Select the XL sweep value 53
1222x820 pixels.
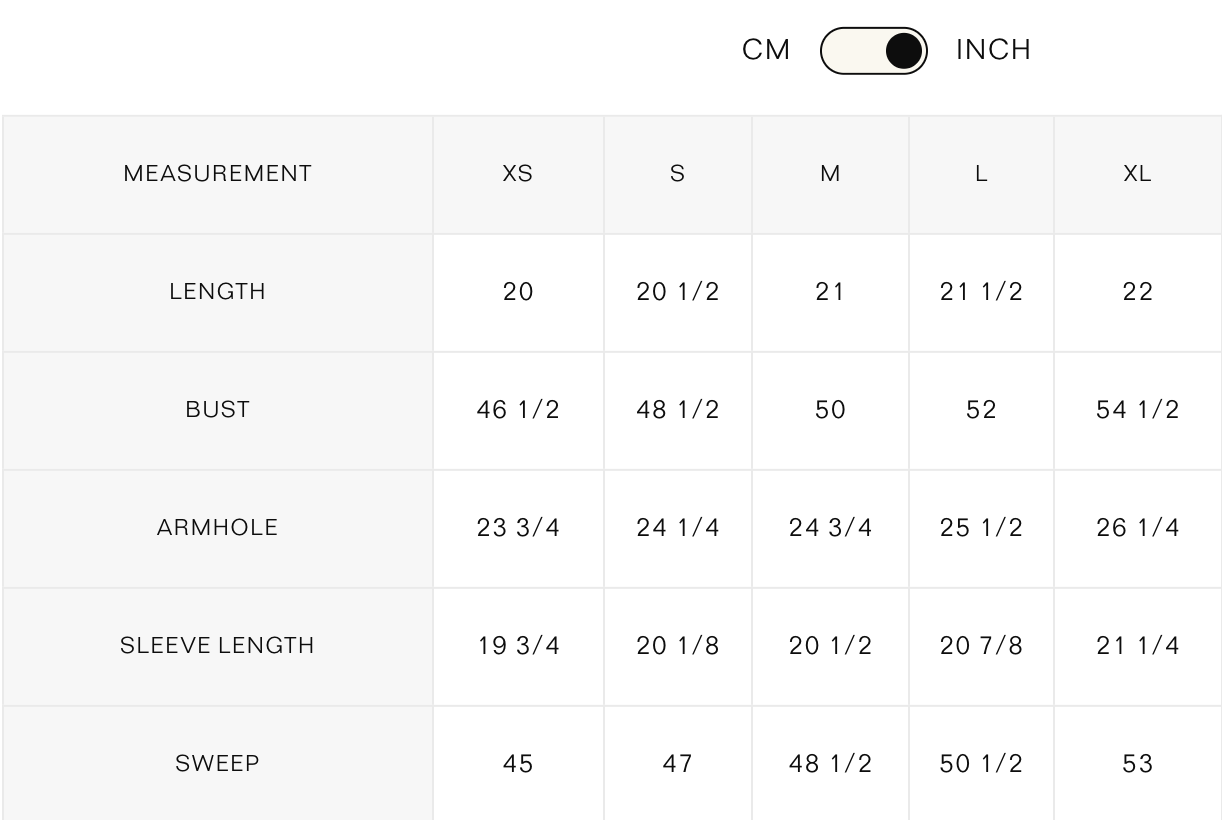(1138, 764)
